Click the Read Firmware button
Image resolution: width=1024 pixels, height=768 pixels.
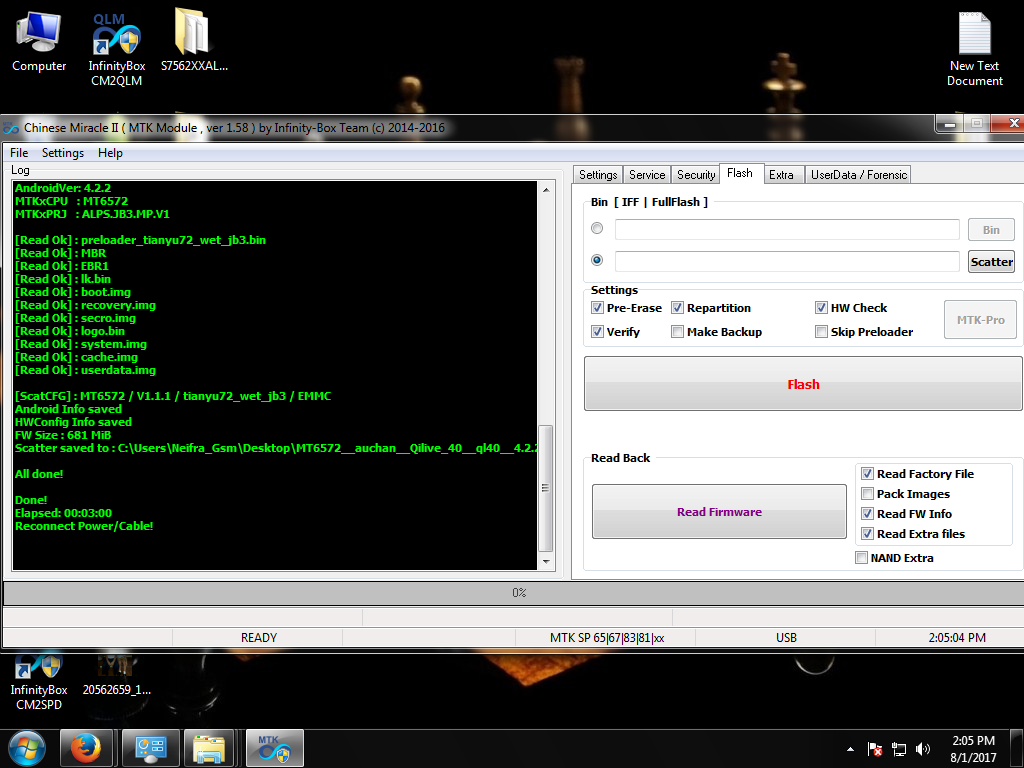pos(719,512)
